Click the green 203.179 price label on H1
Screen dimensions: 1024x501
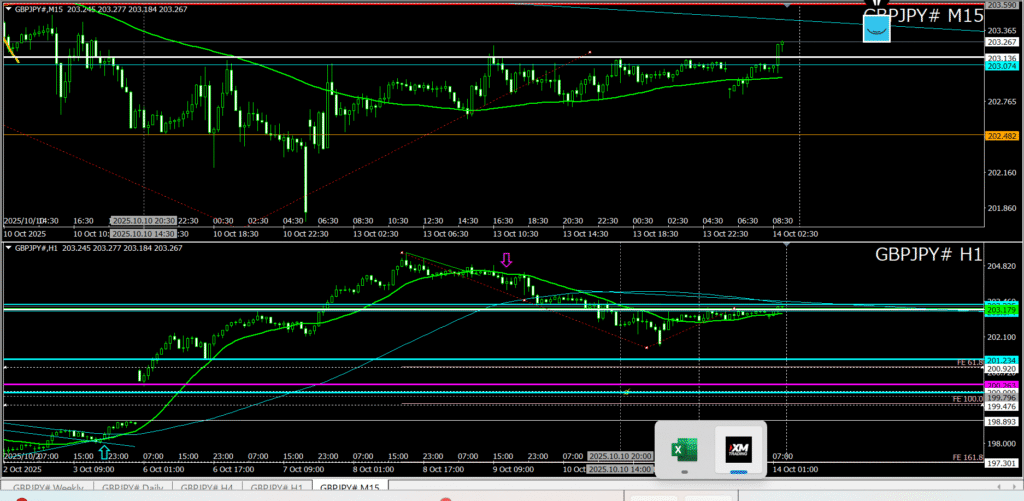tap(1002, 311)
